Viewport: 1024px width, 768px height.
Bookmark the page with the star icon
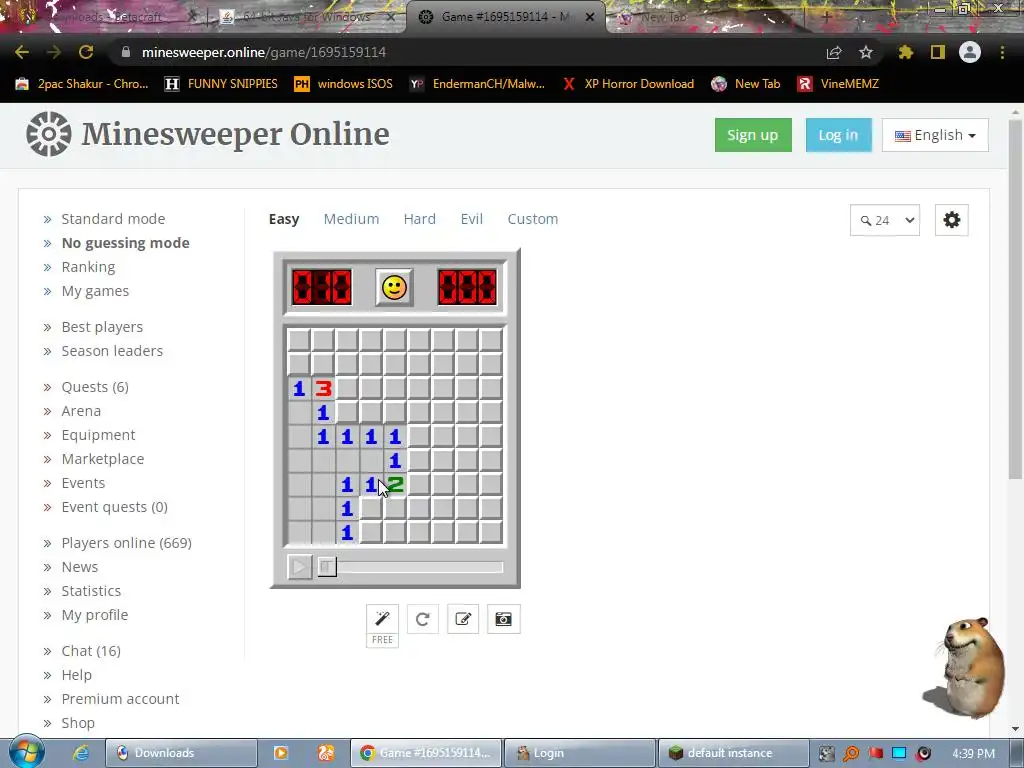click(x=865, y=52)
